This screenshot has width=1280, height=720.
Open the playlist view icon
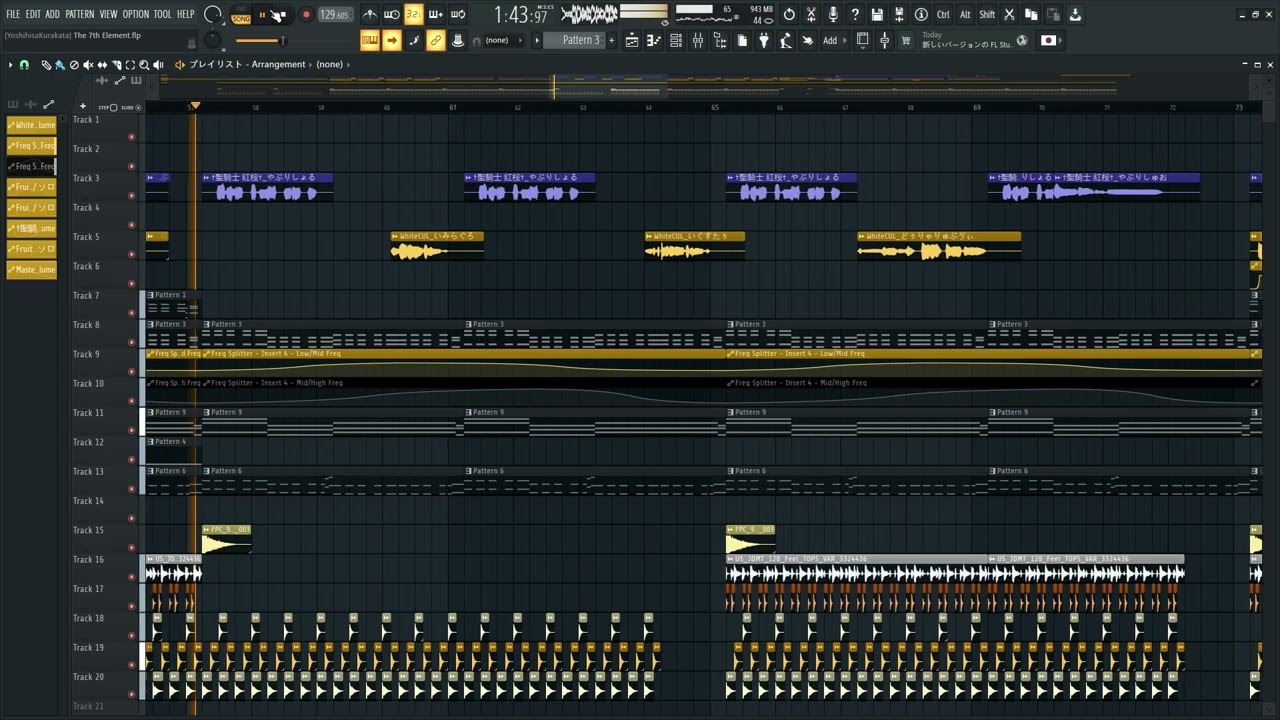click(x=632, y=40)
